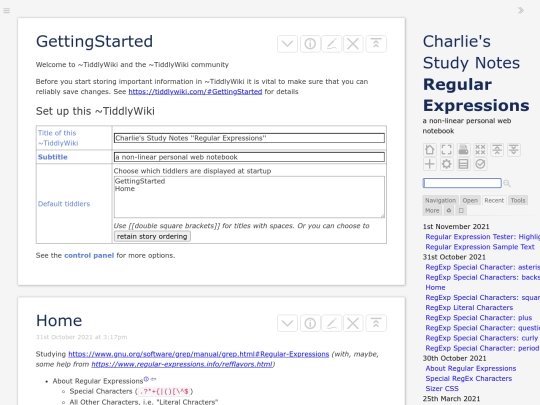Close the GettingStarted tiddler
This screenshot has height=405, width=540.
point(353,44)
